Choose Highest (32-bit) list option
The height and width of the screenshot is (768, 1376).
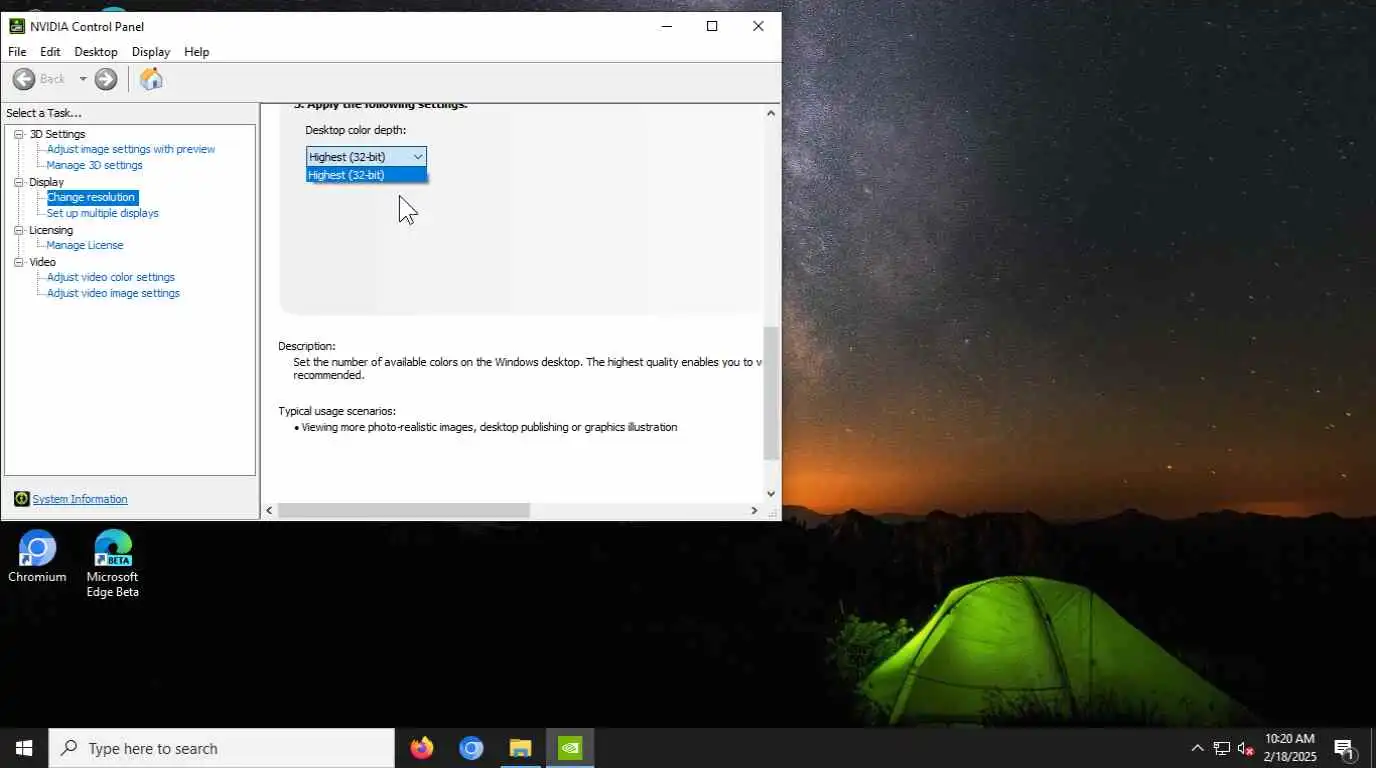point(366,175)
